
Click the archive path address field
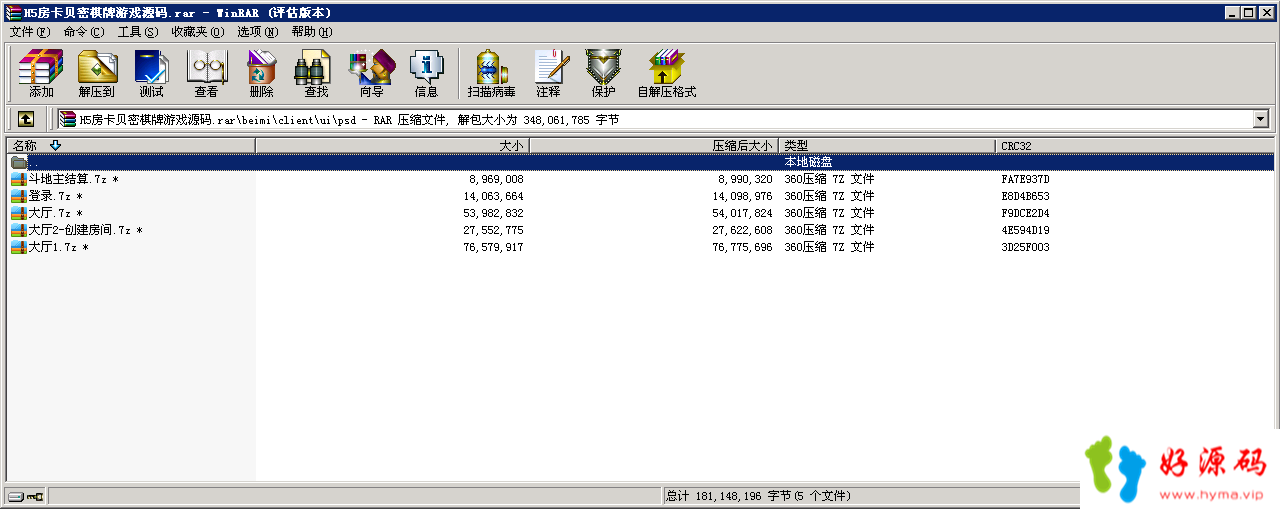(663, 119)
